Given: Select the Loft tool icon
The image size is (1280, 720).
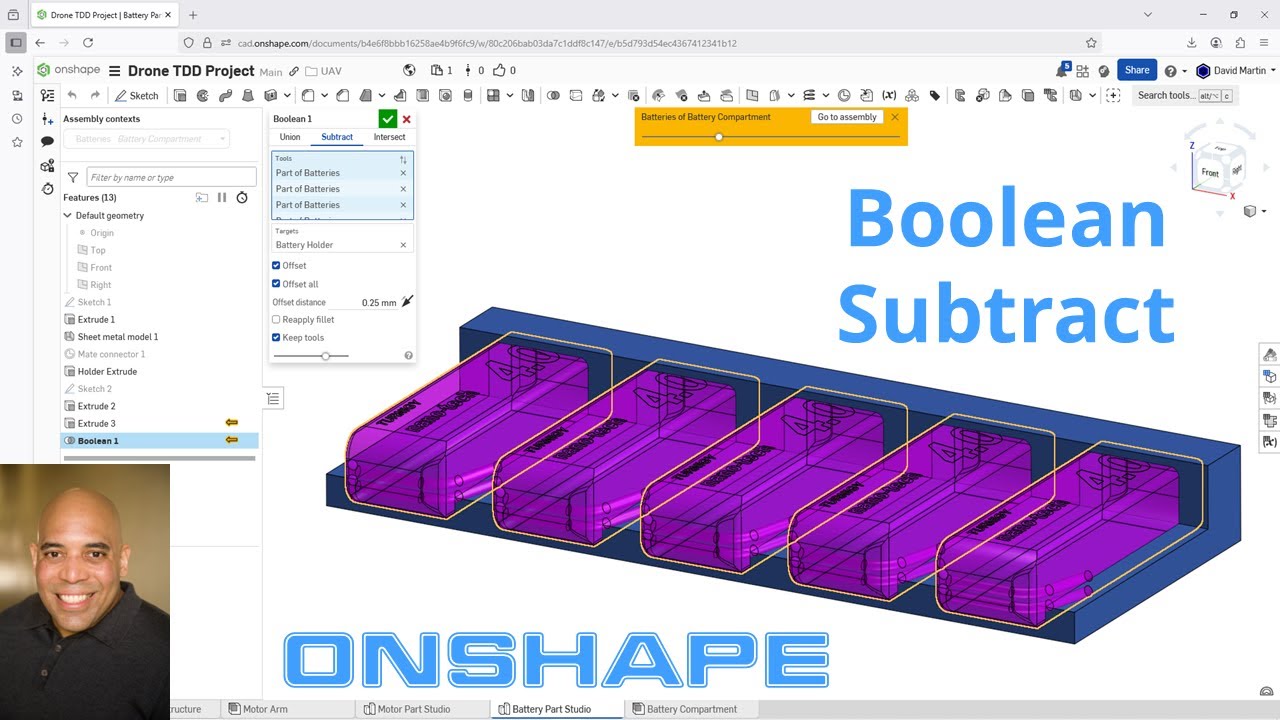Looking at the screenshot, I should (x=247, y=96).
